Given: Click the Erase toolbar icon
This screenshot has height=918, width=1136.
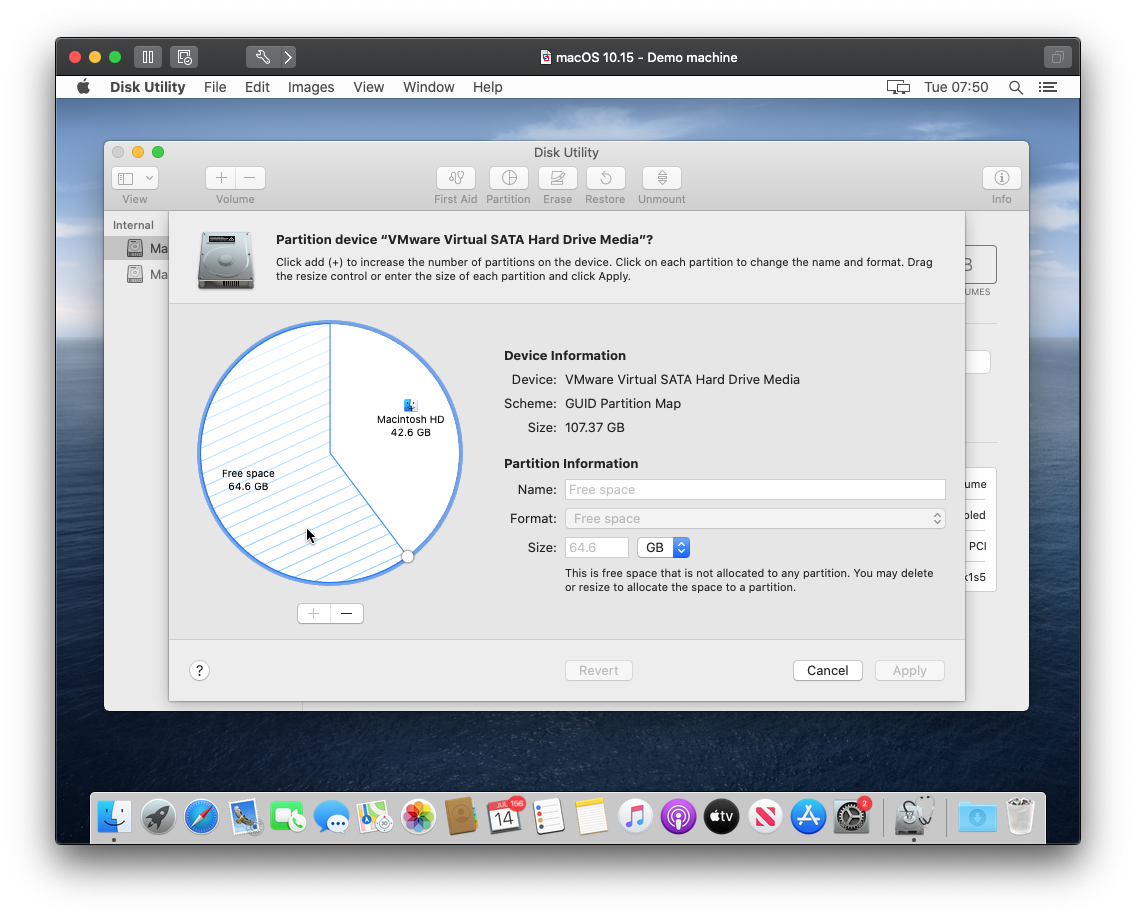Looking at the screenshot, I should tap(558, 178).
